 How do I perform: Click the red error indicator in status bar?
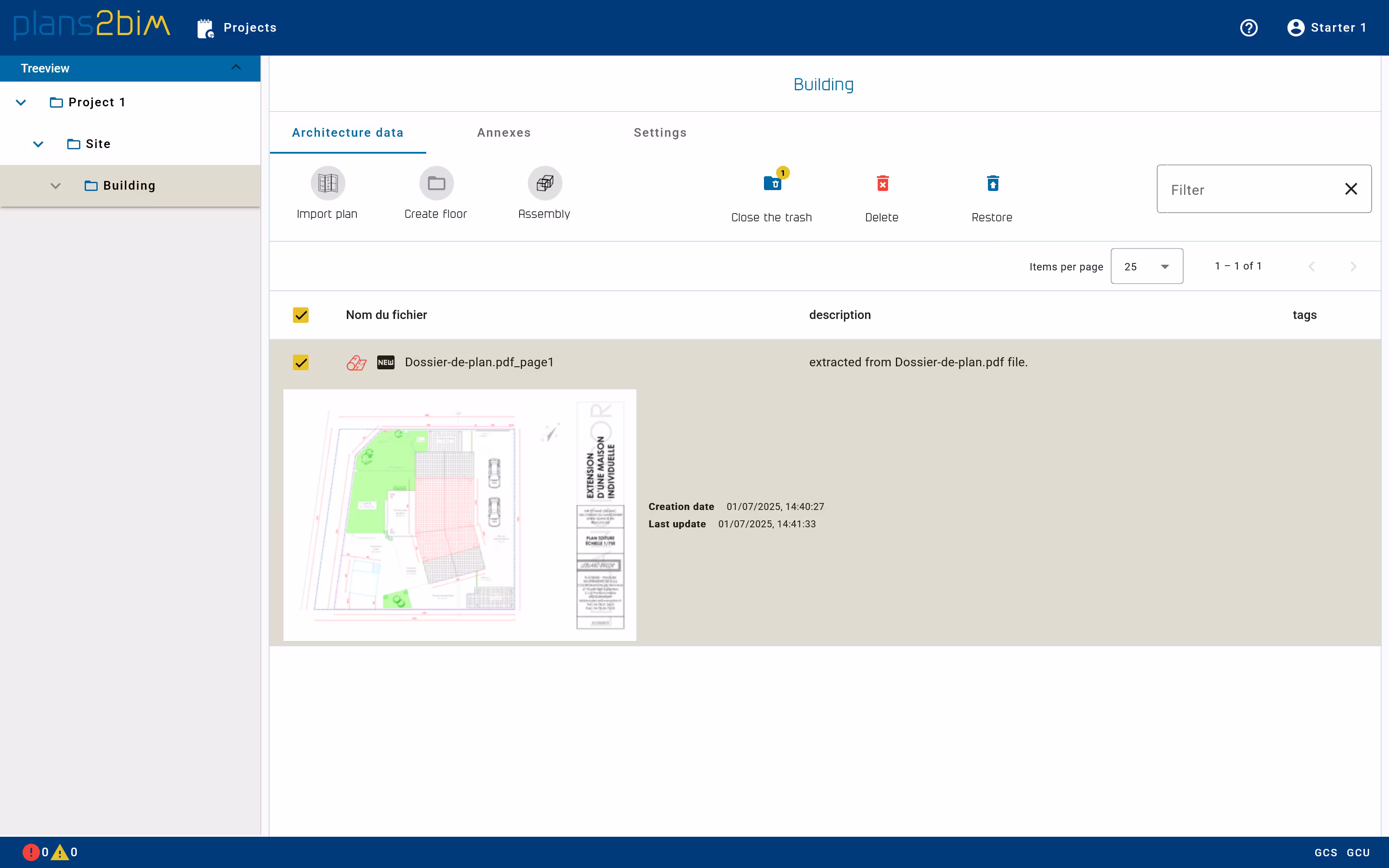click(x=30, y=852)
